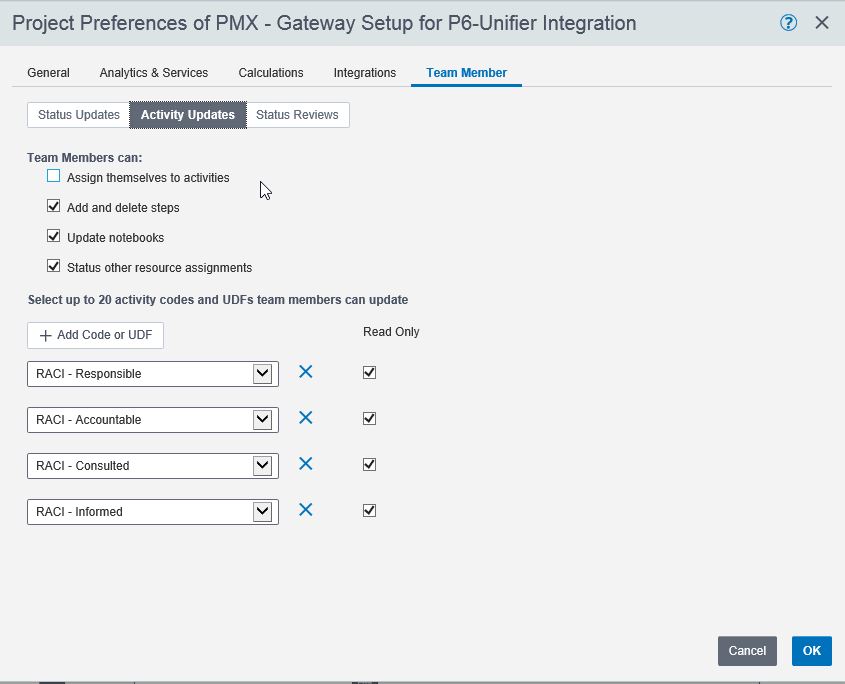845x684 pixels.
Task: Open the Analytics & Services tab
Action: tap(154, 73)
